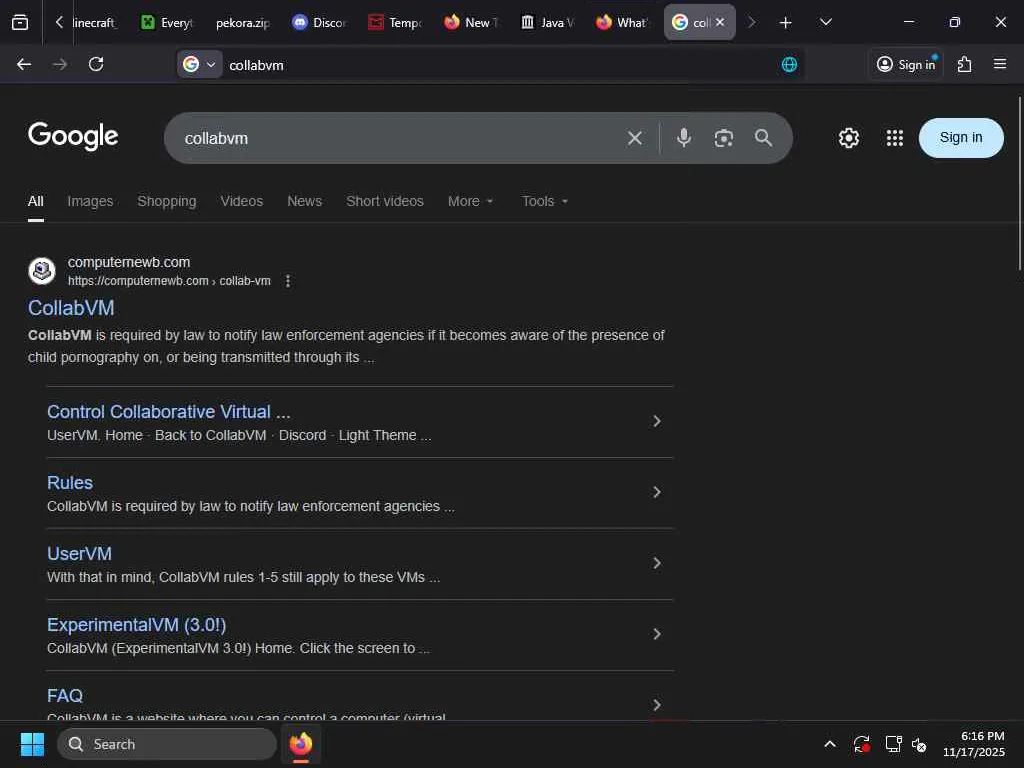Image resolution: width=1024 pixels, height=768 pixels.
Task: Click chevron on FAQ row
Action: click(x=657, y=705)
